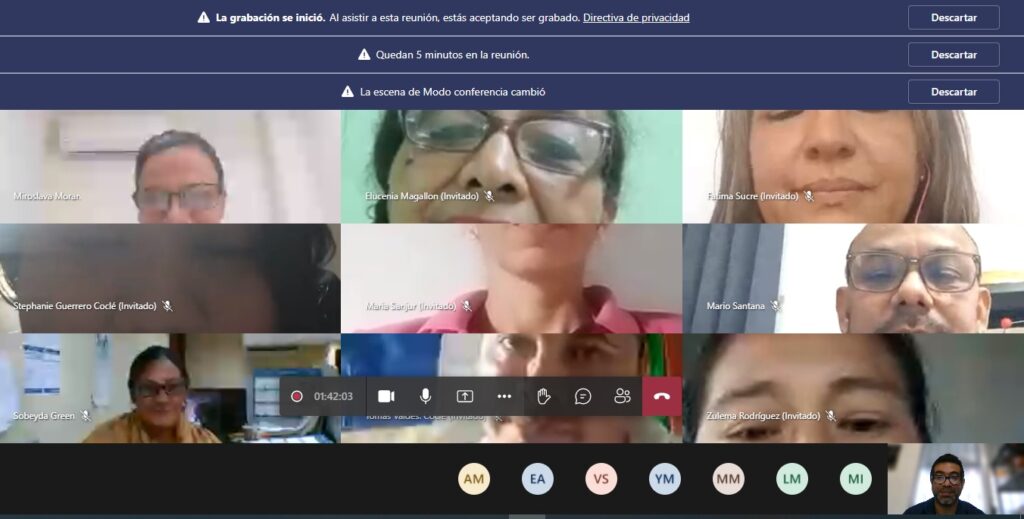The image size is (1024, 519).
Task: Click your self-view video thumbnail
Action: (x=955, y=480)
